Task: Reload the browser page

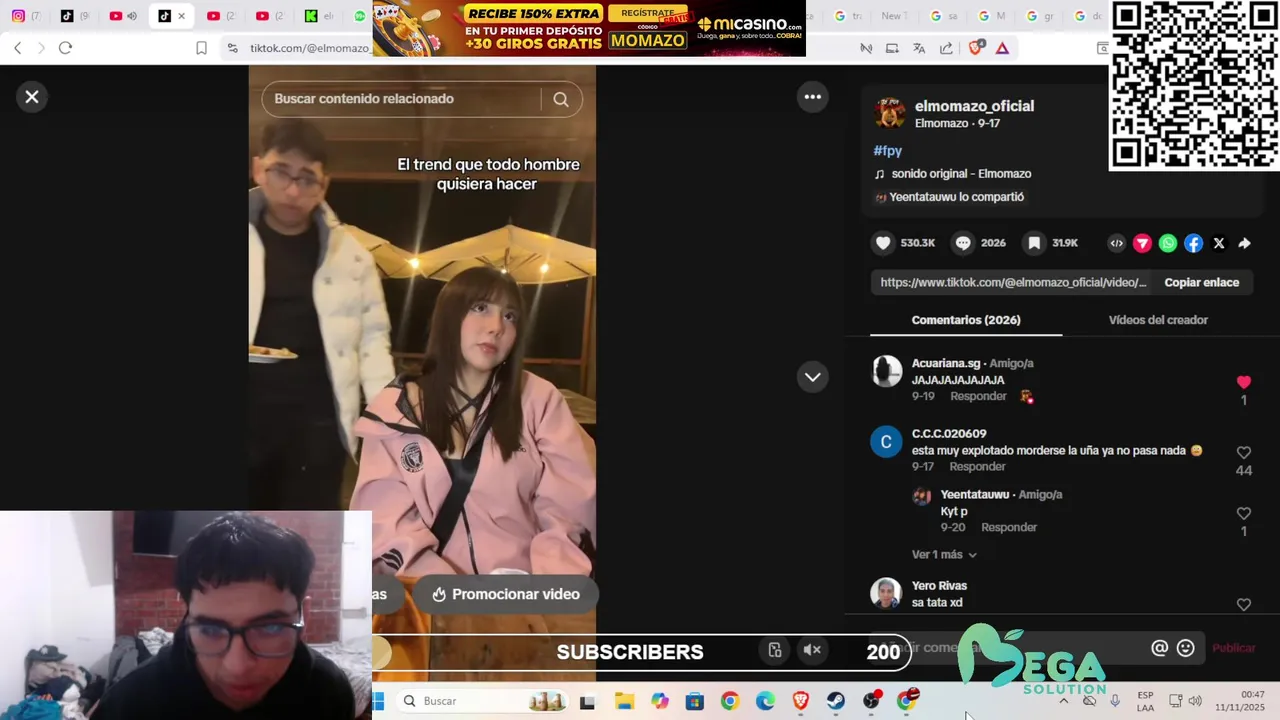Action: coord(65,48)
